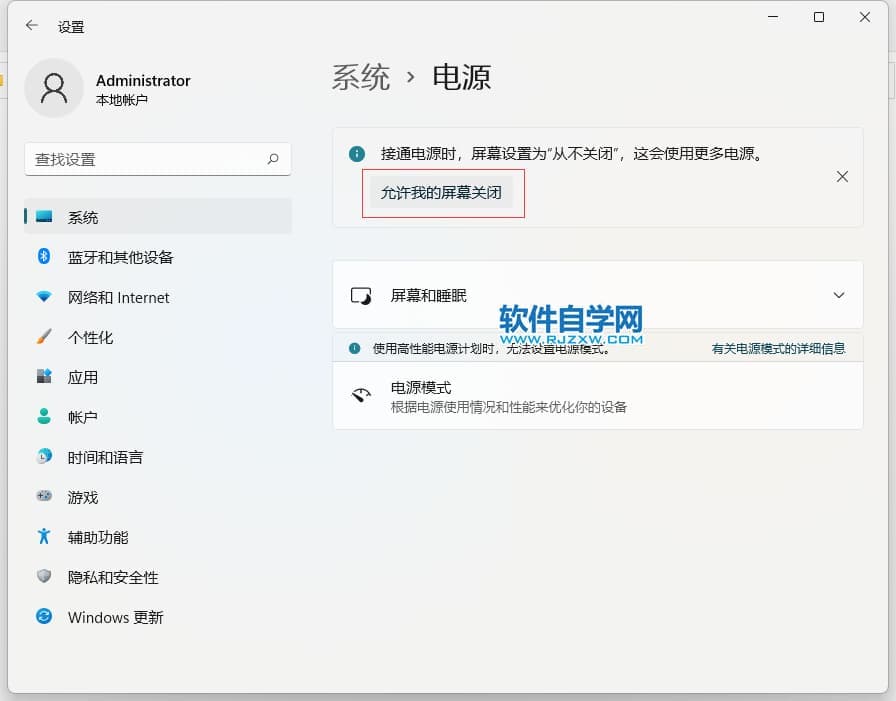This screenshot has width=896, height=701.
Task: Open 时间和语言 category
Action: click(105, 457)
